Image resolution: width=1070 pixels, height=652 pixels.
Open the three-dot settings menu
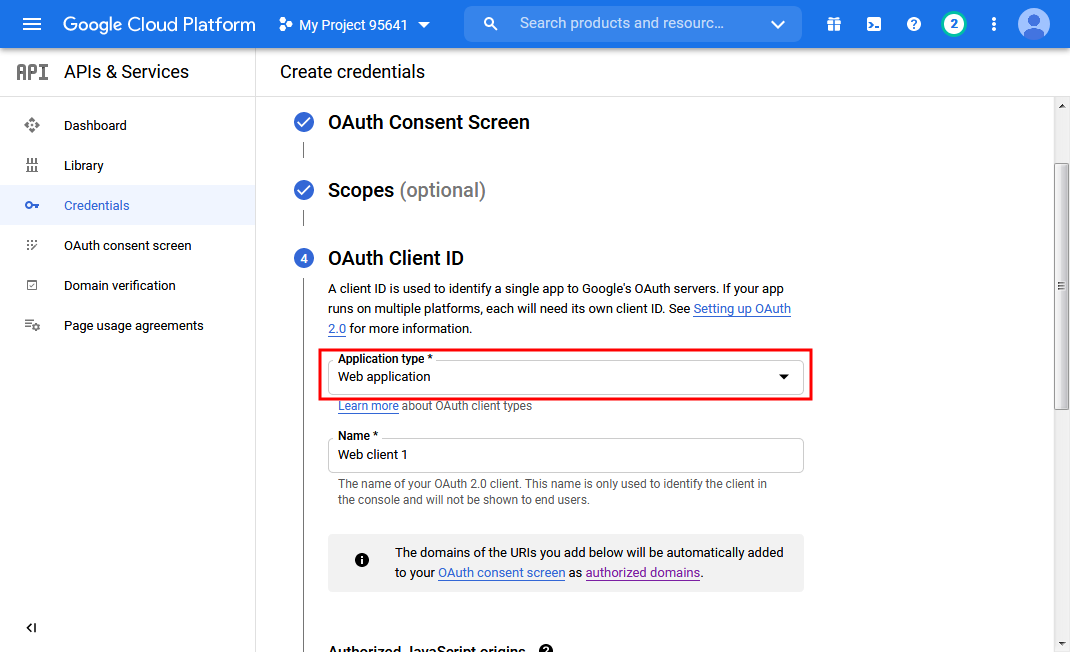[994, 25]
